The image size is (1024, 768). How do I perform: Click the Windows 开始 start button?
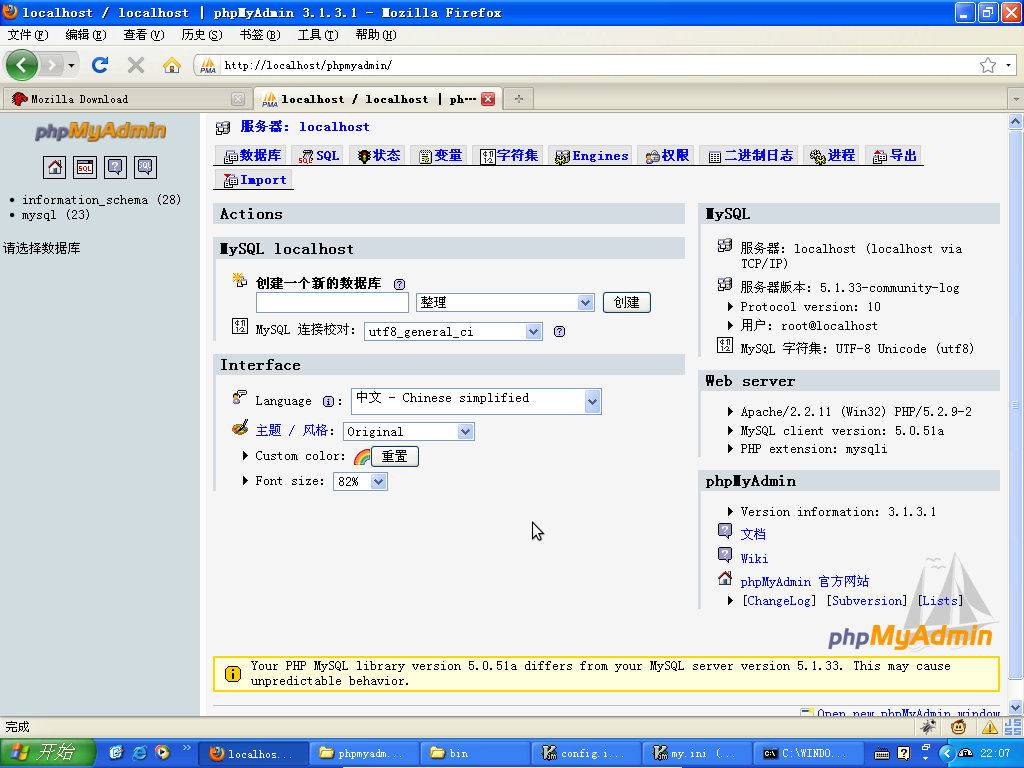point(48,753)
